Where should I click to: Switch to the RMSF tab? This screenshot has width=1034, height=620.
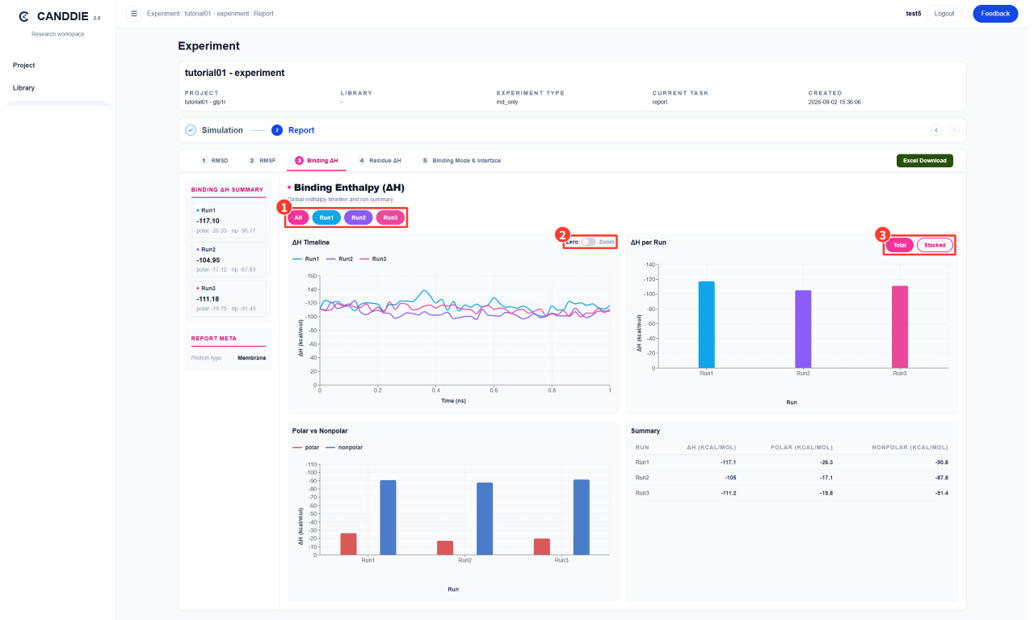(262, 160)
